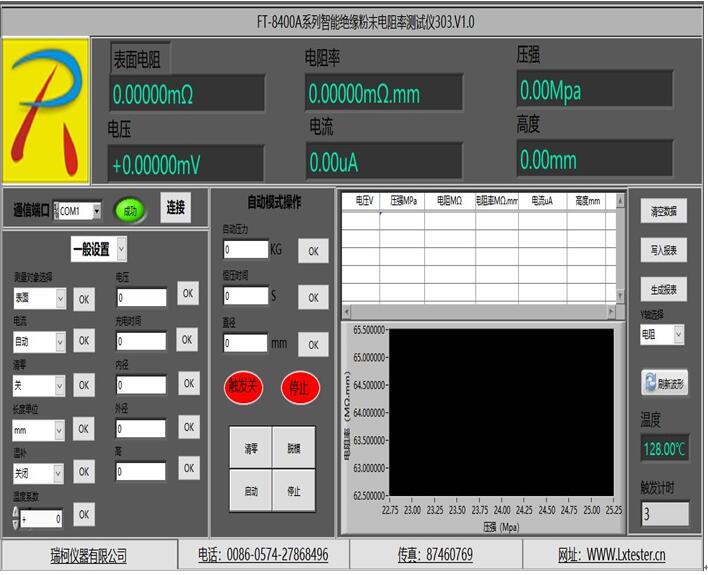
Task: Click the 温度系数 stepper arrows
Action: pyautogui.click(x=16, y=518)
